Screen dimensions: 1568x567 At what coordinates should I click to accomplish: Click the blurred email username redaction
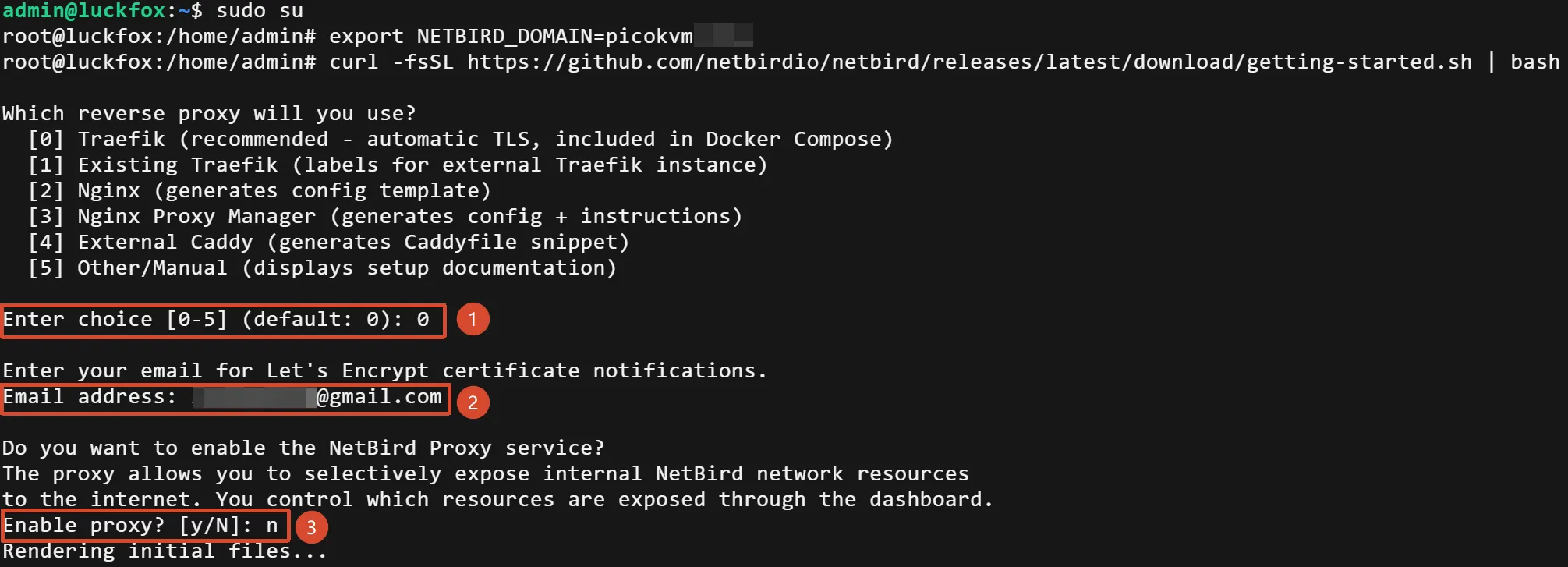(x=254, y=399)
